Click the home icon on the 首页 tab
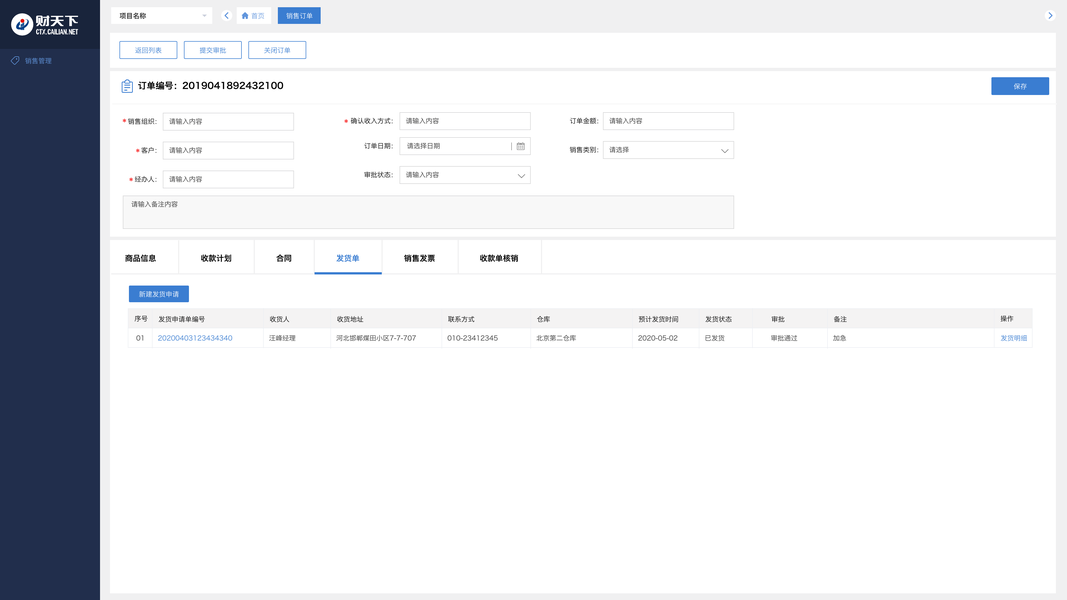 click(x=245, y=16)
